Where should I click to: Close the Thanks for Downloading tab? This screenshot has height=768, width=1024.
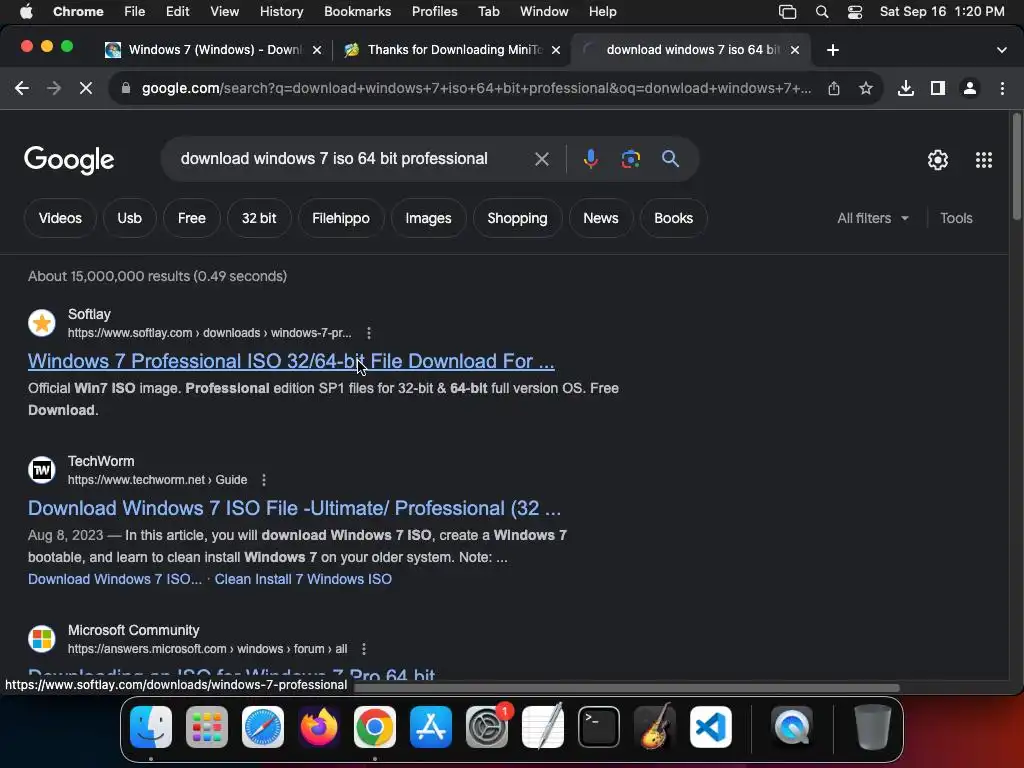click(x=556, y=50)
